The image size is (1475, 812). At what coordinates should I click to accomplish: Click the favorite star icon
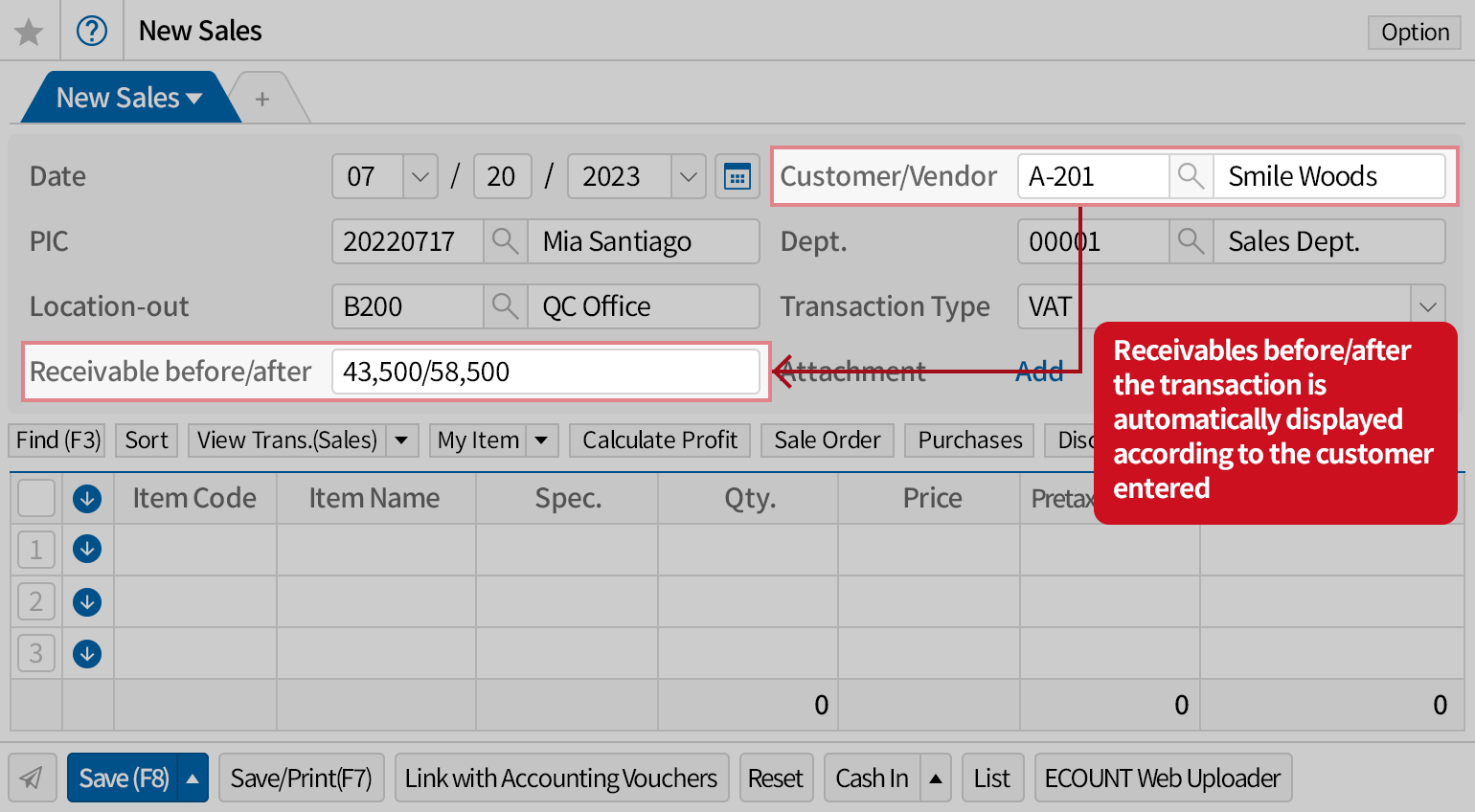coord(29,32)
